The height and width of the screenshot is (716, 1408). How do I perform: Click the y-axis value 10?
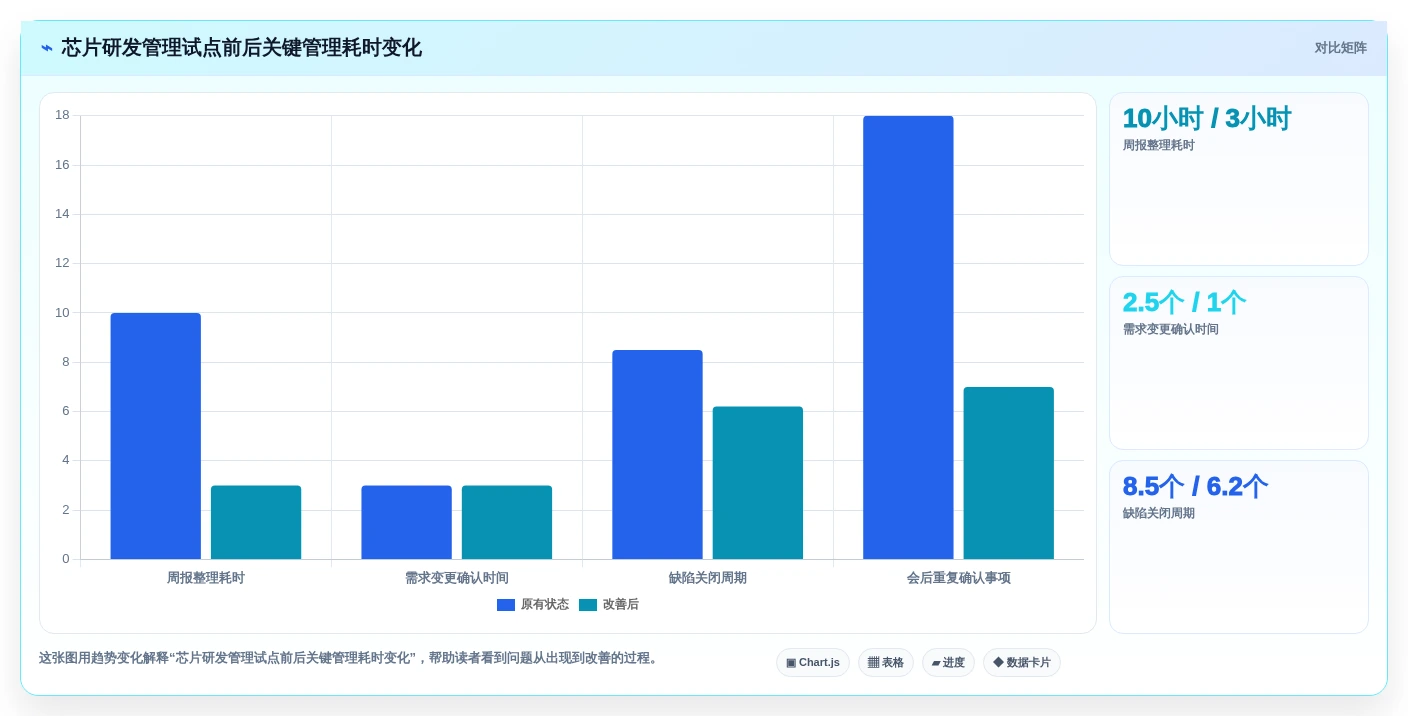click(62, 312)
